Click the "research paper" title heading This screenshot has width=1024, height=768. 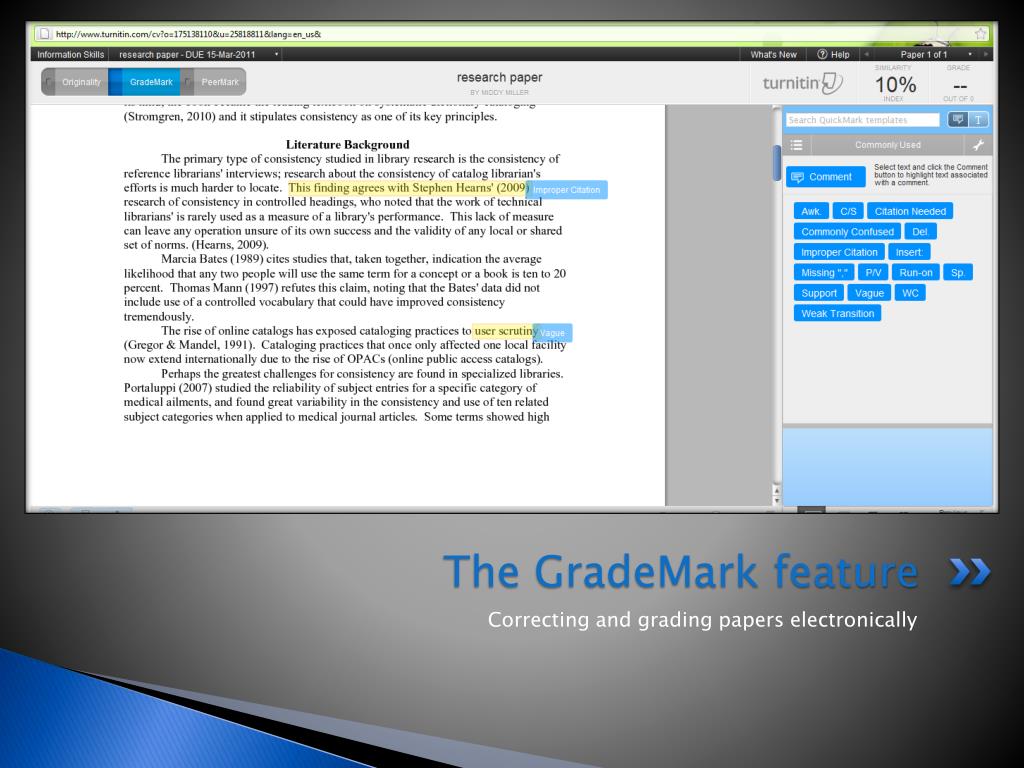[x=500, y=77]
